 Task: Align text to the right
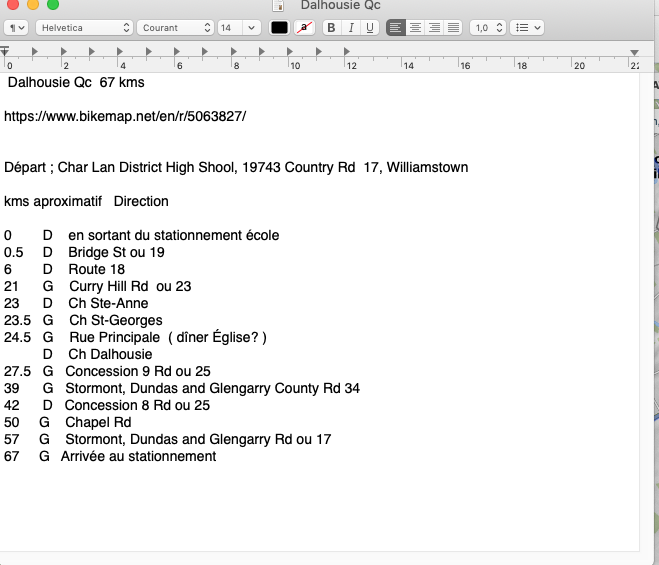click(434, 28)
